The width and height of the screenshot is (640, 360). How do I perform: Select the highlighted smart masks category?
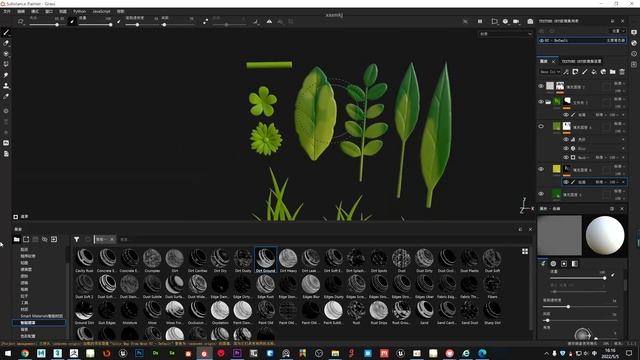[39, 322]
